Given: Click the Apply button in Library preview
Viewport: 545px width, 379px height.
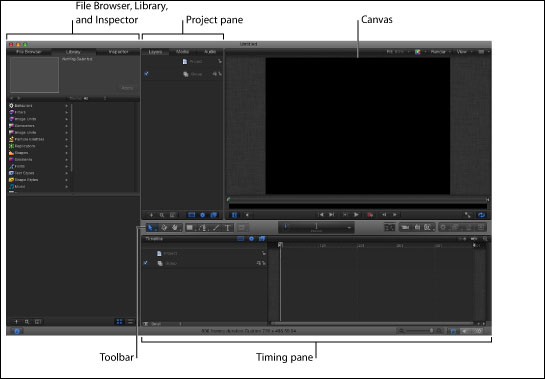Looking at the screenshot, I should pyautogui.click(x=127, y=88).
